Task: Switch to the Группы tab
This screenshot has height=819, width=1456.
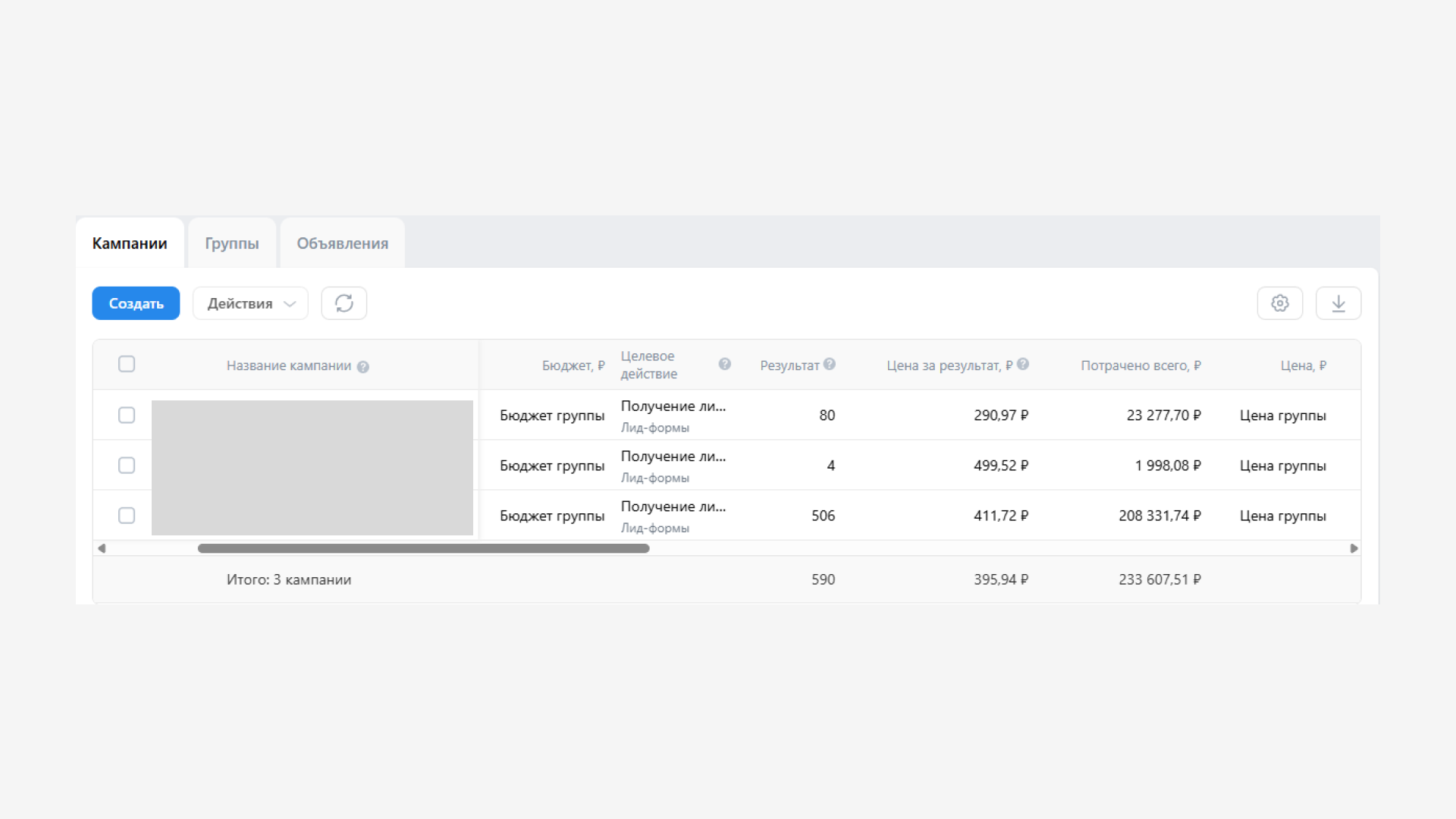Action: pyautogui.click(x=232, y=243)
